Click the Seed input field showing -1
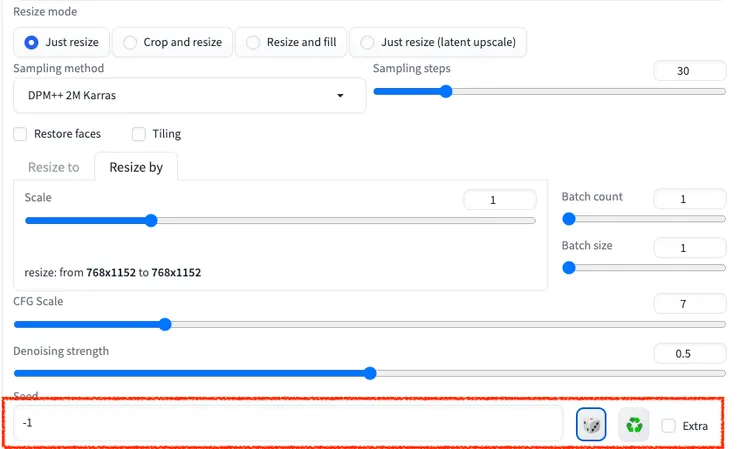Screen dimensions: 740x449 point(288,423)
